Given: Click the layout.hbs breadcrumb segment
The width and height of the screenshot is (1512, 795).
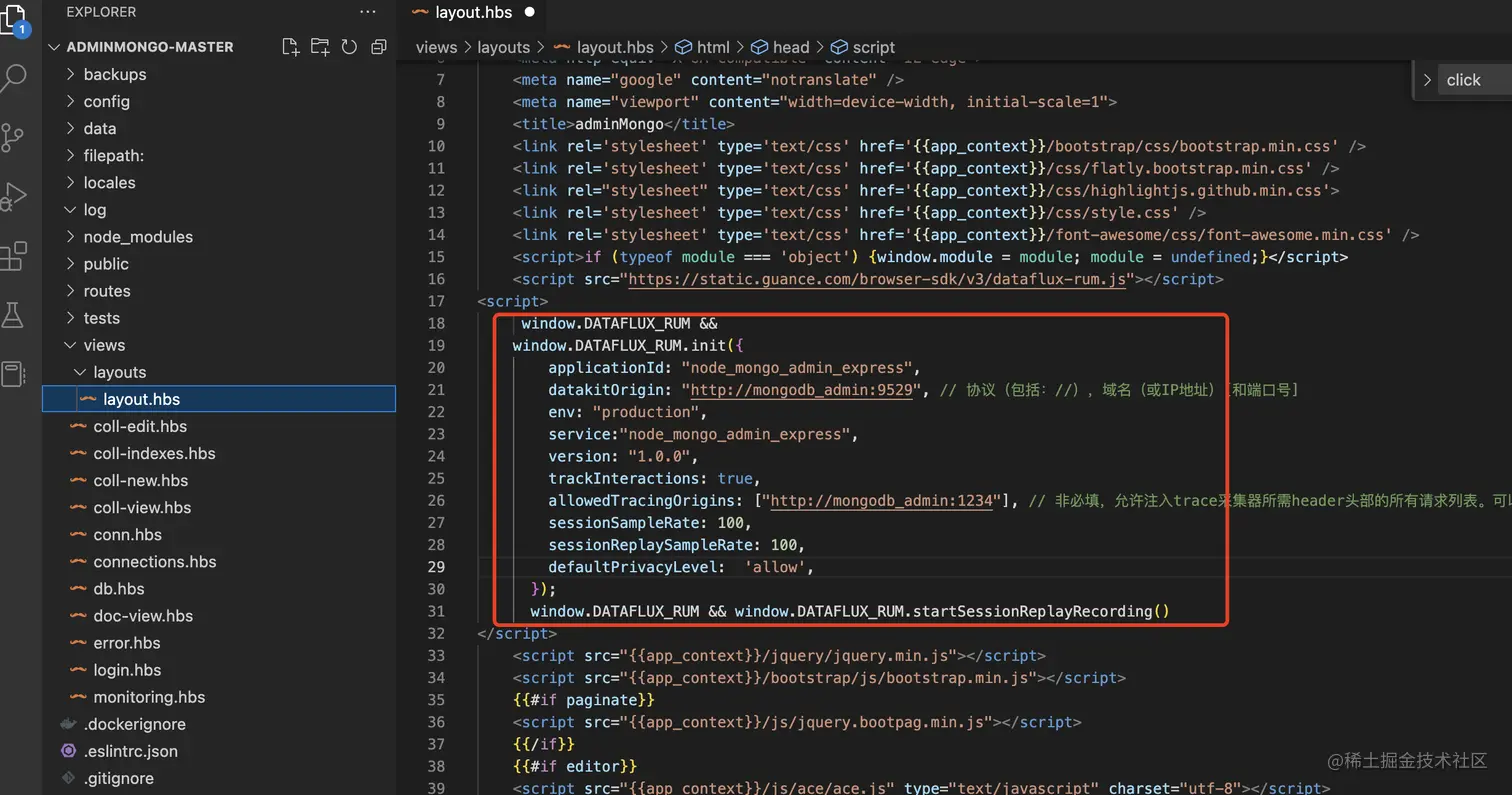Looking at the screenshot, I should (x=603, y=47).
